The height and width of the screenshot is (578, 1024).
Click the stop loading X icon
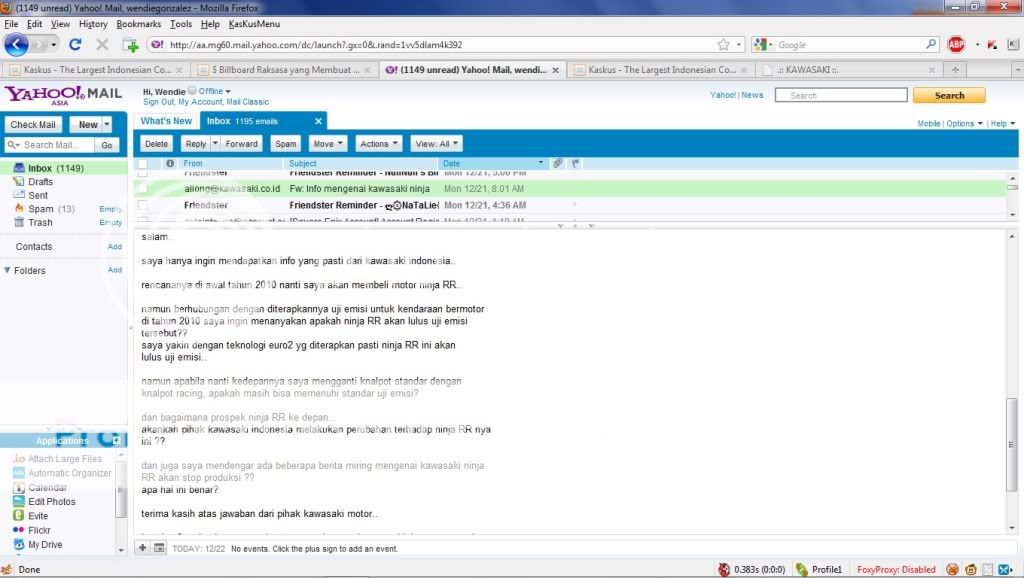click(102, 44)
